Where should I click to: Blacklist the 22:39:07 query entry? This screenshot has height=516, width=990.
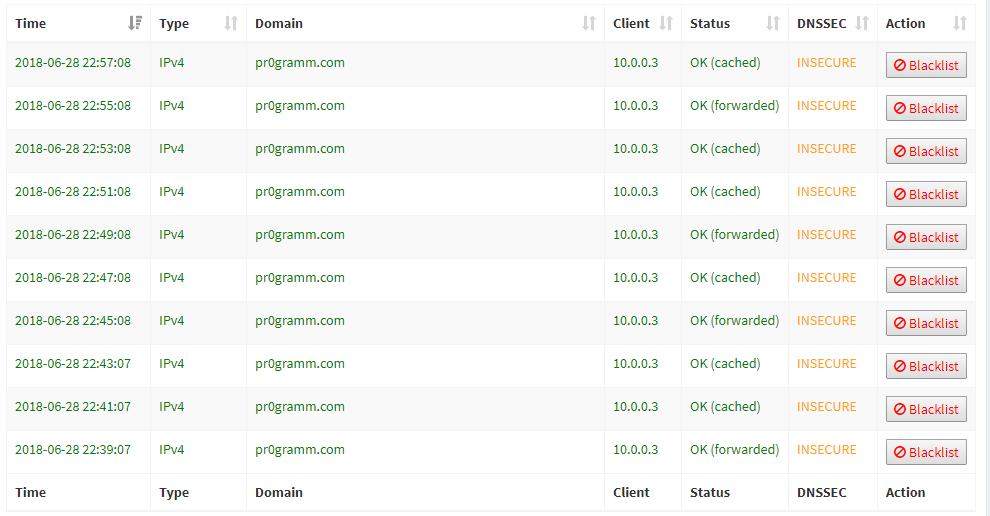pos(926,452)
